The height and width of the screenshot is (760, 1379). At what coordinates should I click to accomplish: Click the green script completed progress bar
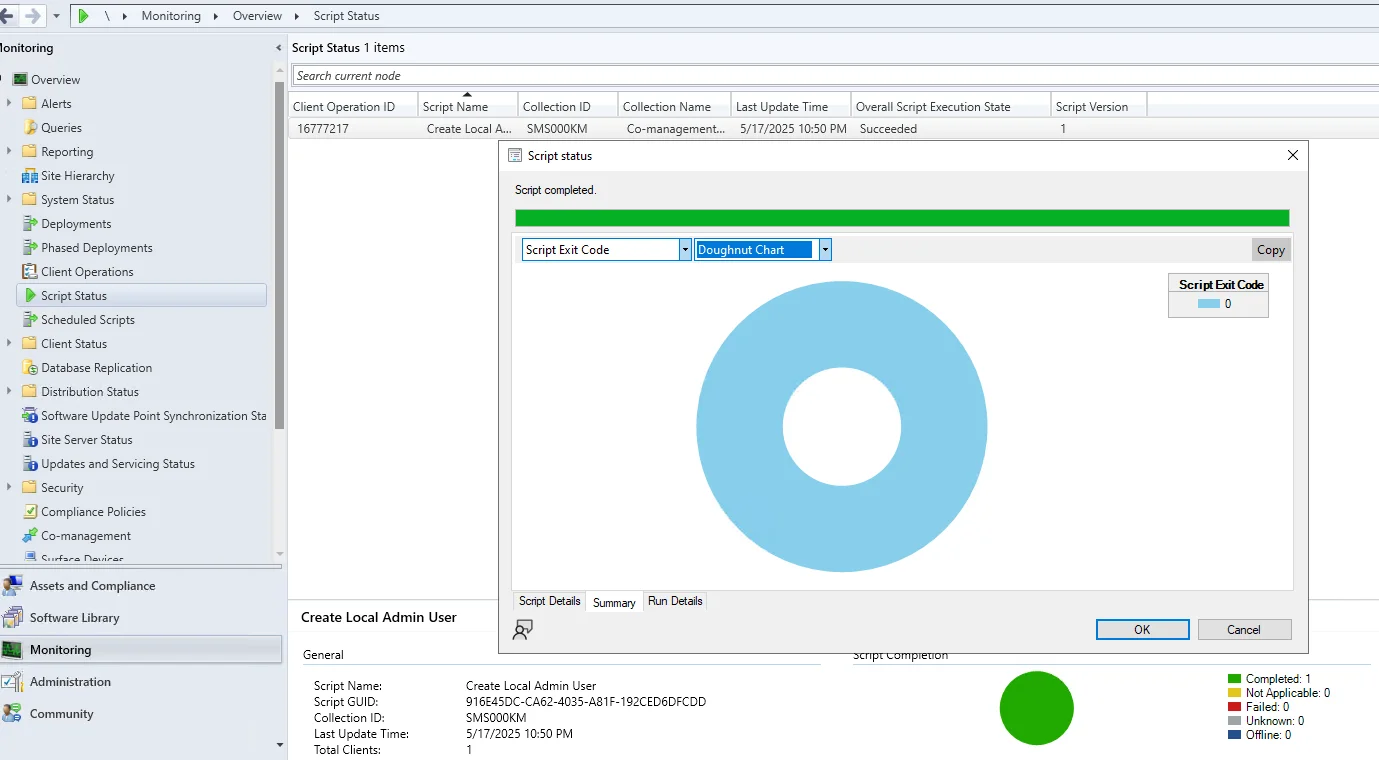pyautogui.click(x=902, y=218)
